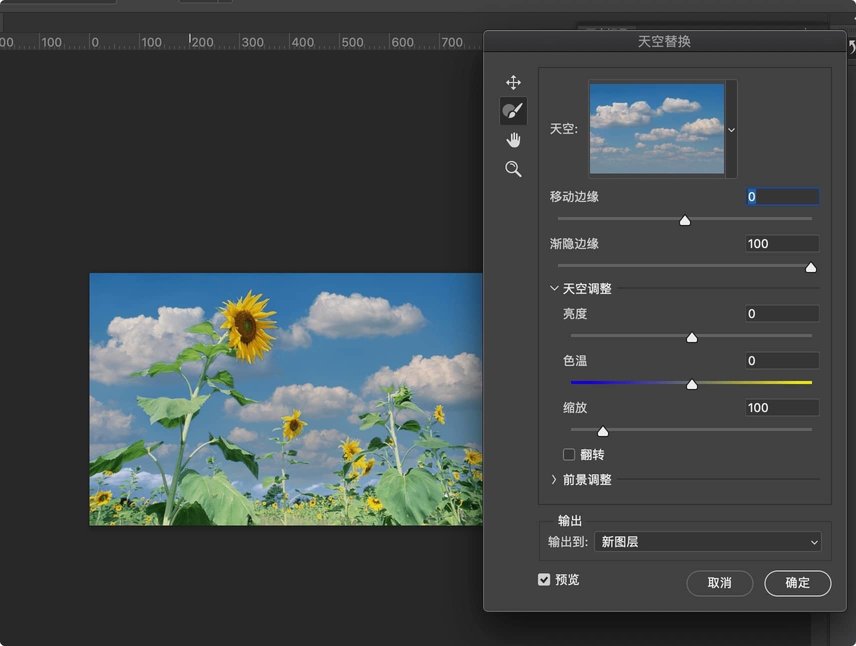Viewport: 856px width, 646px height.
Task: Click the sky preset thumbnail preview
Action: [x=656, y=128]
